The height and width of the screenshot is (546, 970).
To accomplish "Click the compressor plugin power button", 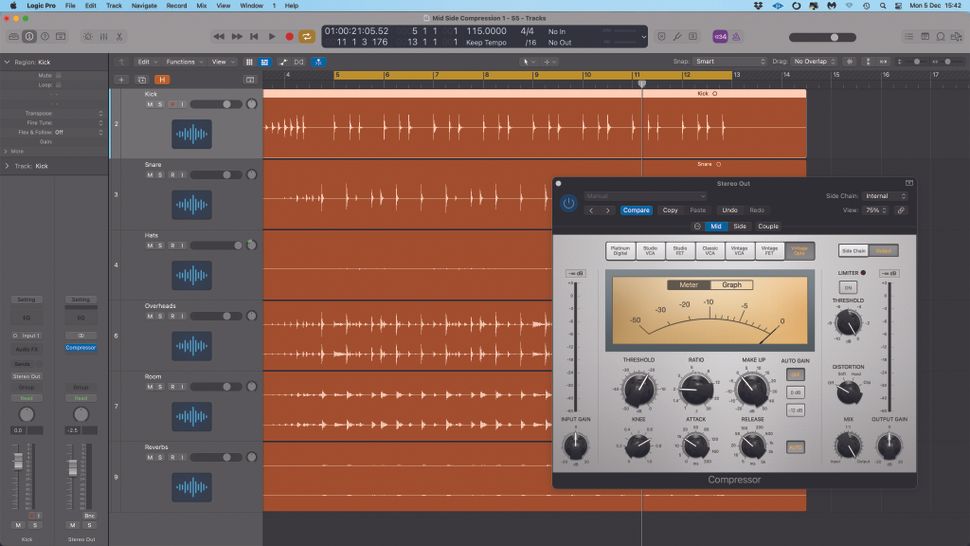I will coord(568,203).
